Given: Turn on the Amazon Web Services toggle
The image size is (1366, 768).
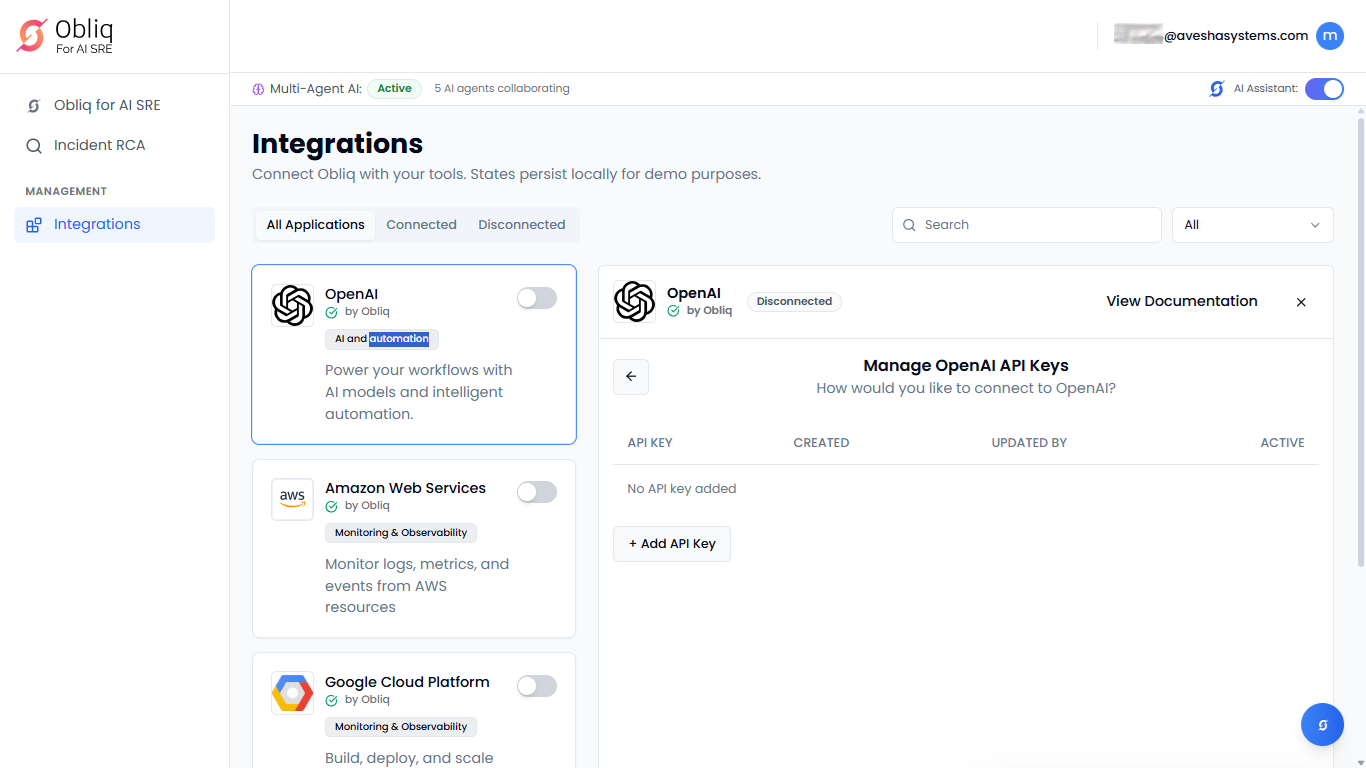Looking at the screenshot, I should coord(536,492).
